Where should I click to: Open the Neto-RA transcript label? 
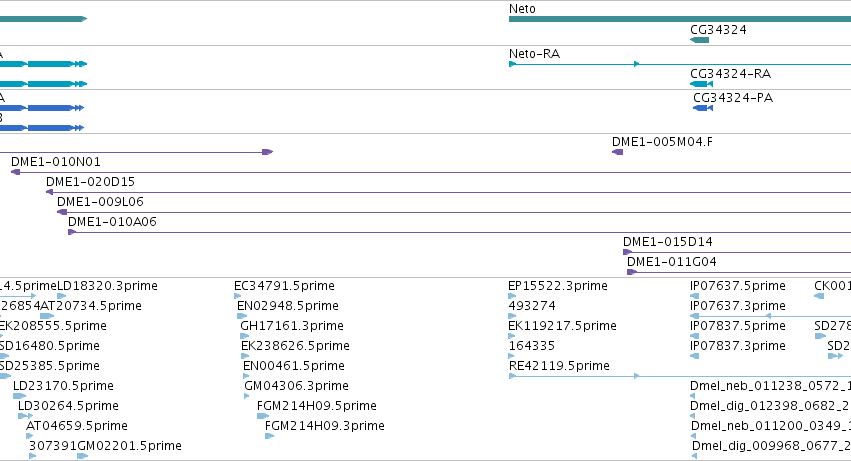[534, 54]
